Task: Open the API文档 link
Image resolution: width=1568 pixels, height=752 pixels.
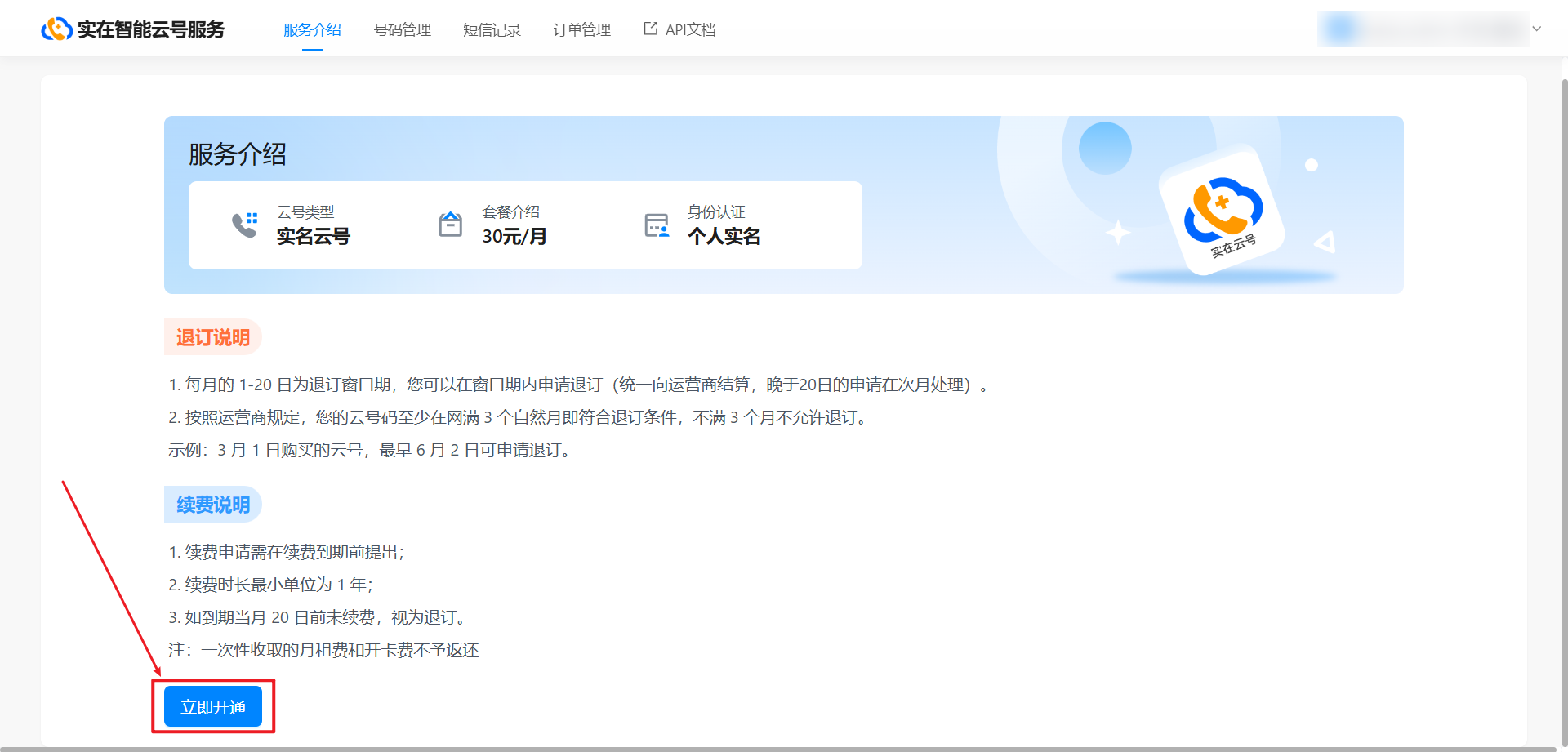Action: click(x=690, y=30)
